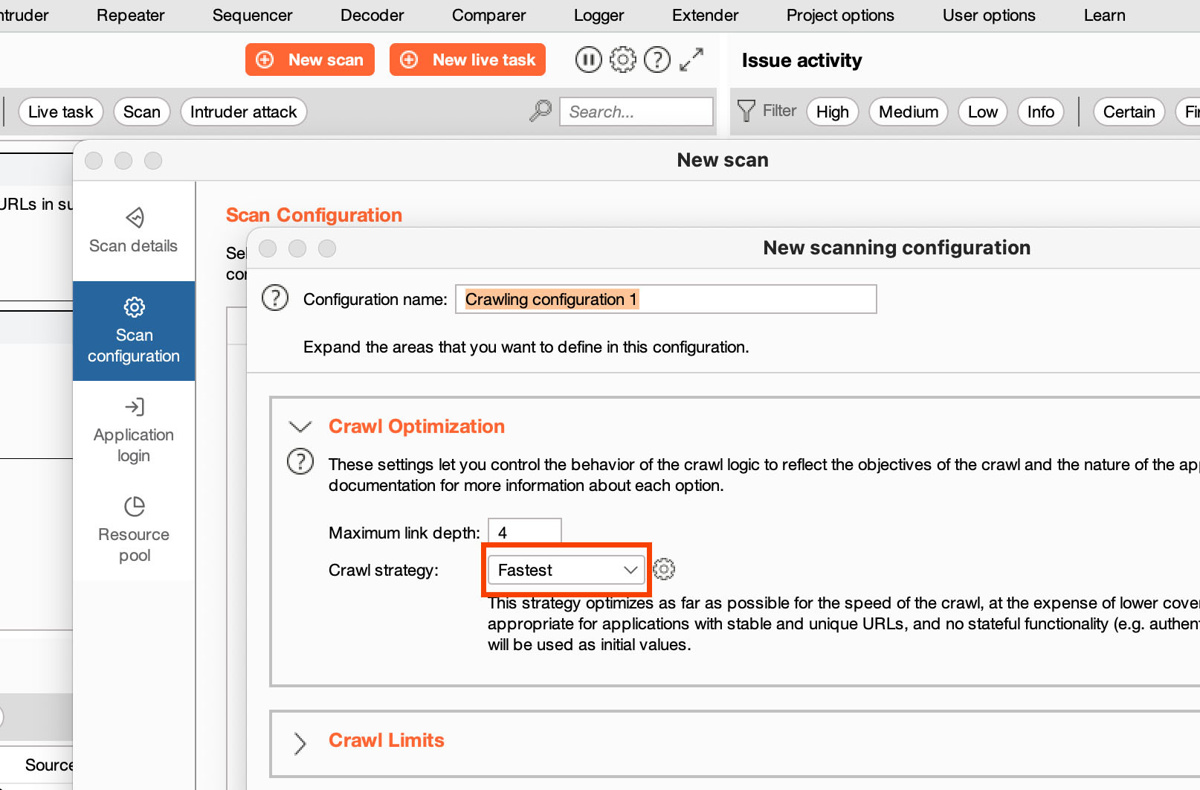
Task: Collapse the Crawl Optimization section
Action: pos(300,427)
